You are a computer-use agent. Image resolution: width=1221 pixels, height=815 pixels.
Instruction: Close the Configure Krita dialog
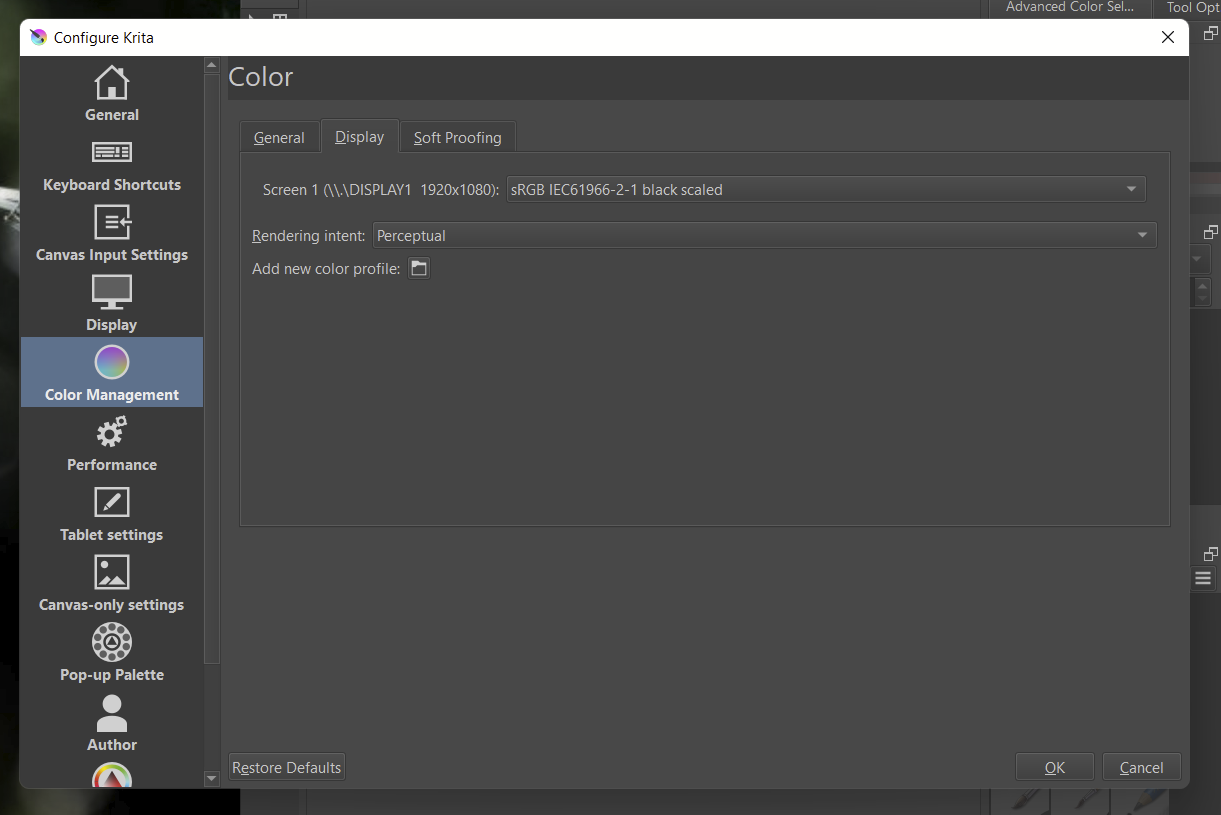1167,38
